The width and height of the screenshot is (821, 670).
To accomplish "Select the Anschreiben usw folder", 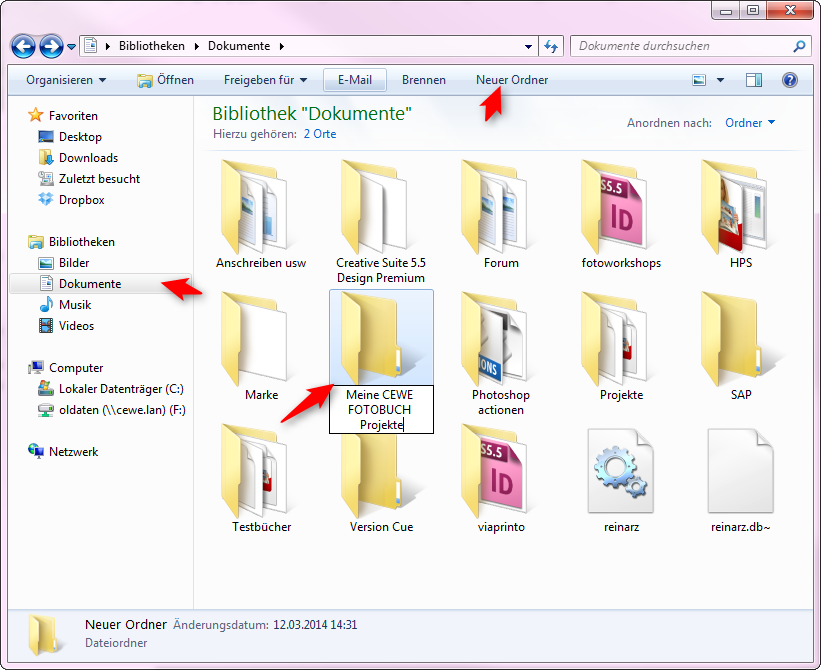I will tap(261, 215).
